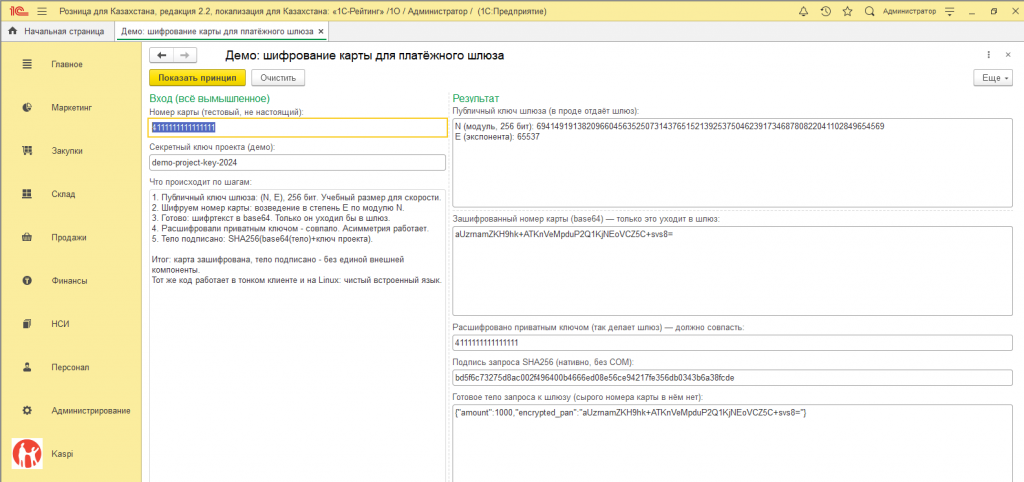Viewport: 1024px width, 482px height.
Task: Open favorites star icon in title bar
Action: pos(847,11)
